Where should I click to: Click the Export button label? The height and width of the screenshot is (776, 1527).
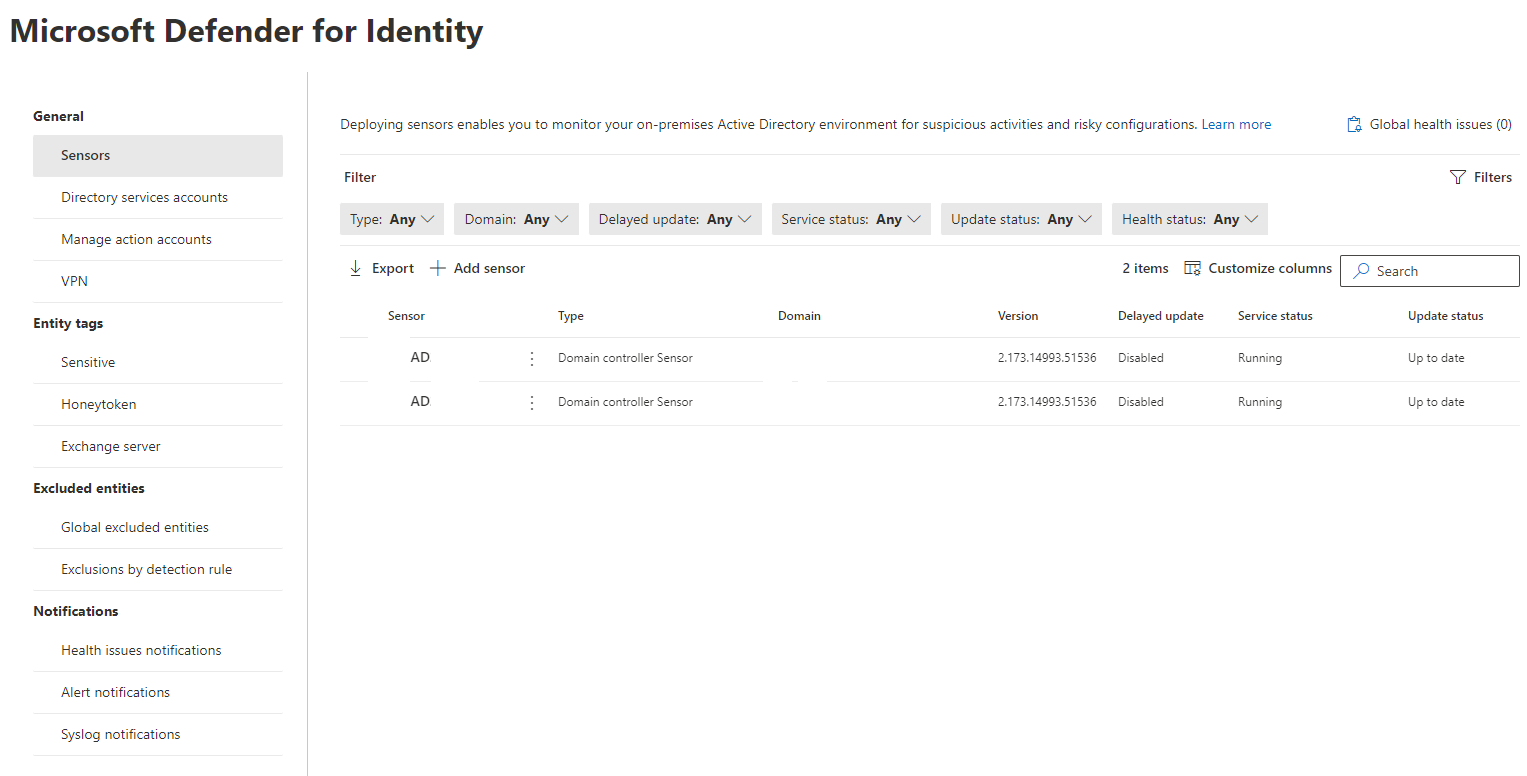(393, 268)
